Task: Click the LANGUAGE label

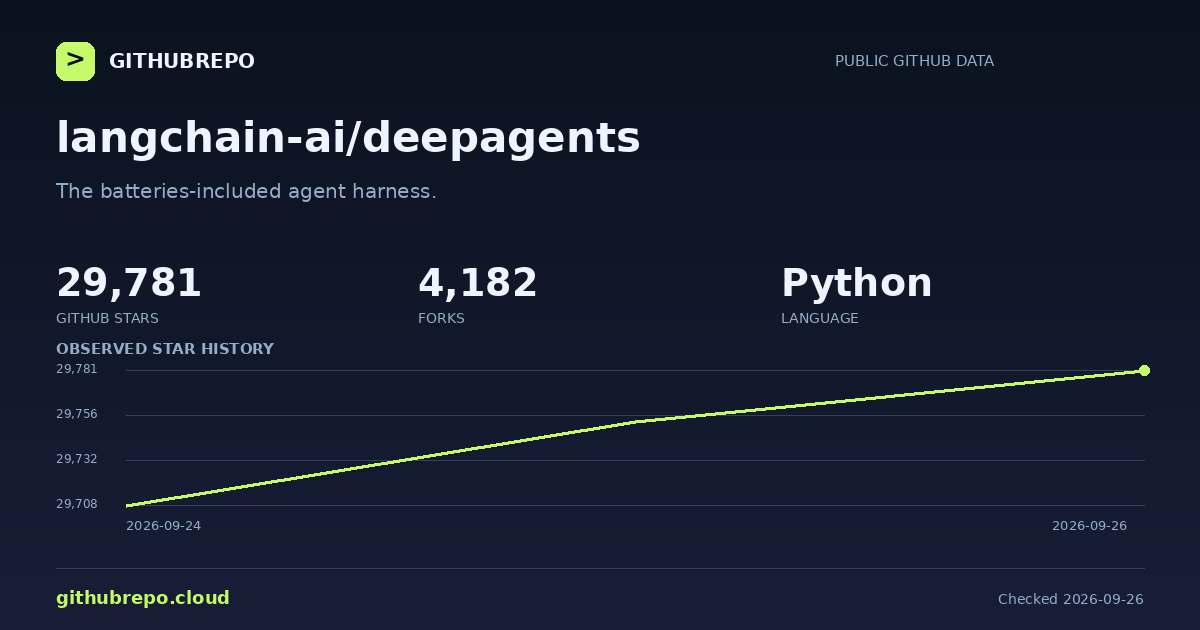Action: pyautogui.click(x=820, y=319)
